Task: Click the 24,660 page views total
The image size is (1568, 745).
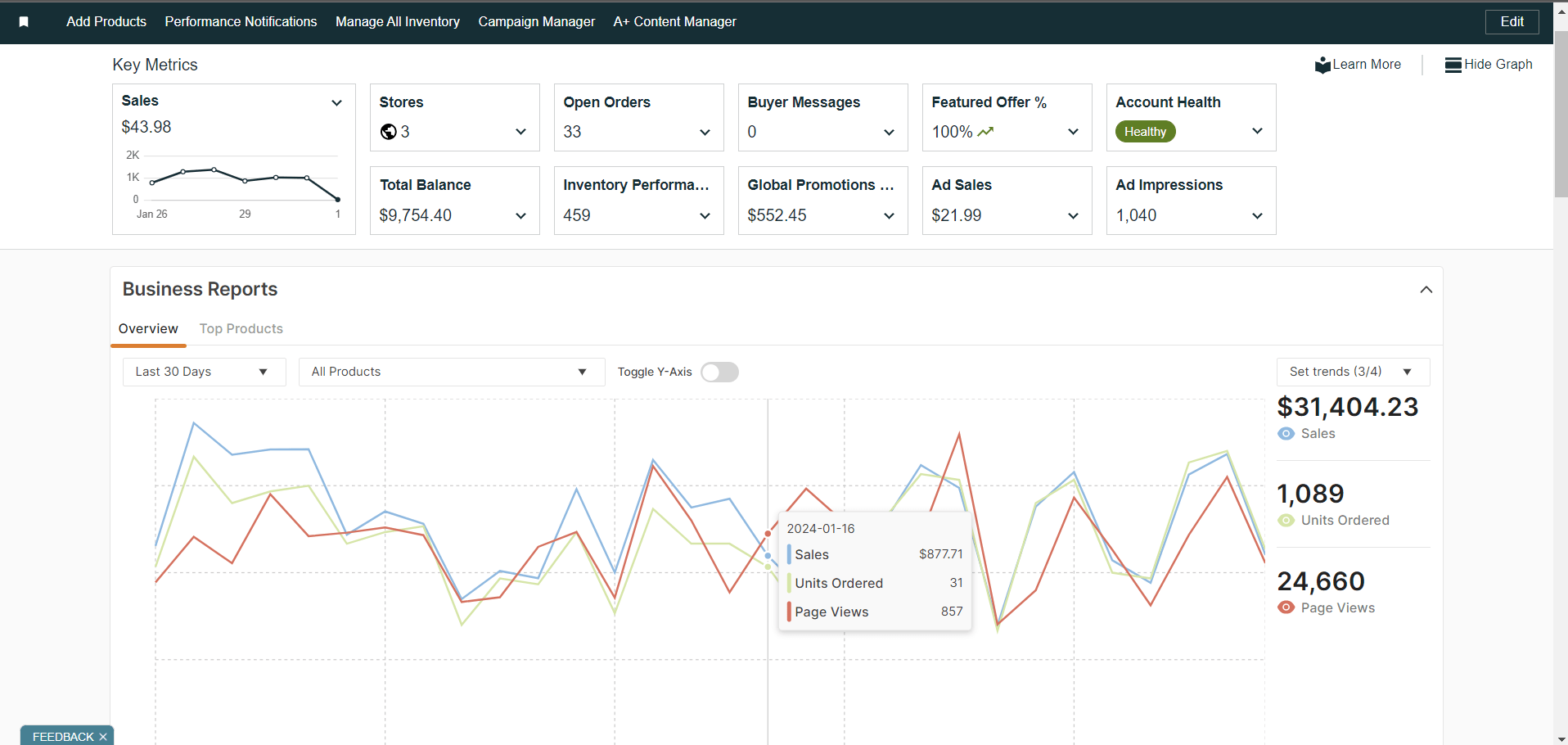Action: pyautogui.click(x=1321, y=581)
